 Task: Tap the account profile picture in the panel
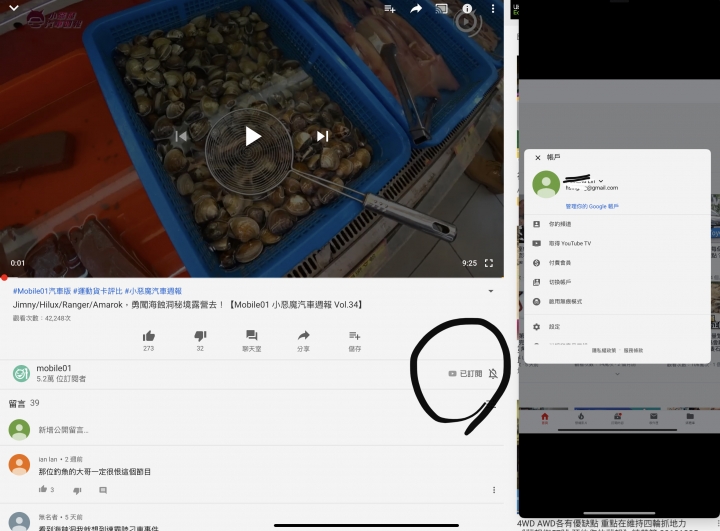(x=546, y=184)
